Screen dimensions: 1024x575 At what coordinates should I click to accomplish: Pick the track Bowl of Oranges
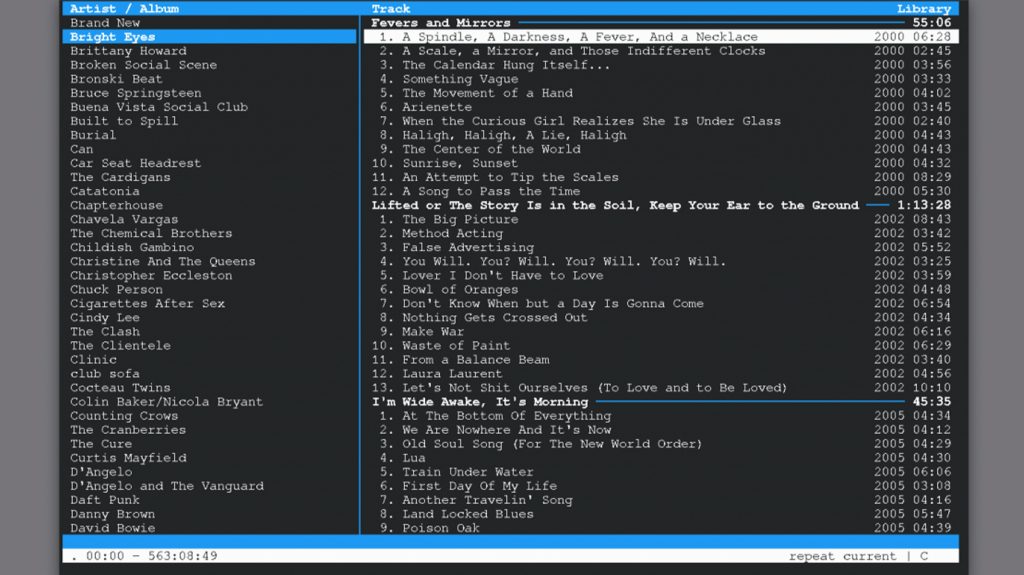[460, 290]
